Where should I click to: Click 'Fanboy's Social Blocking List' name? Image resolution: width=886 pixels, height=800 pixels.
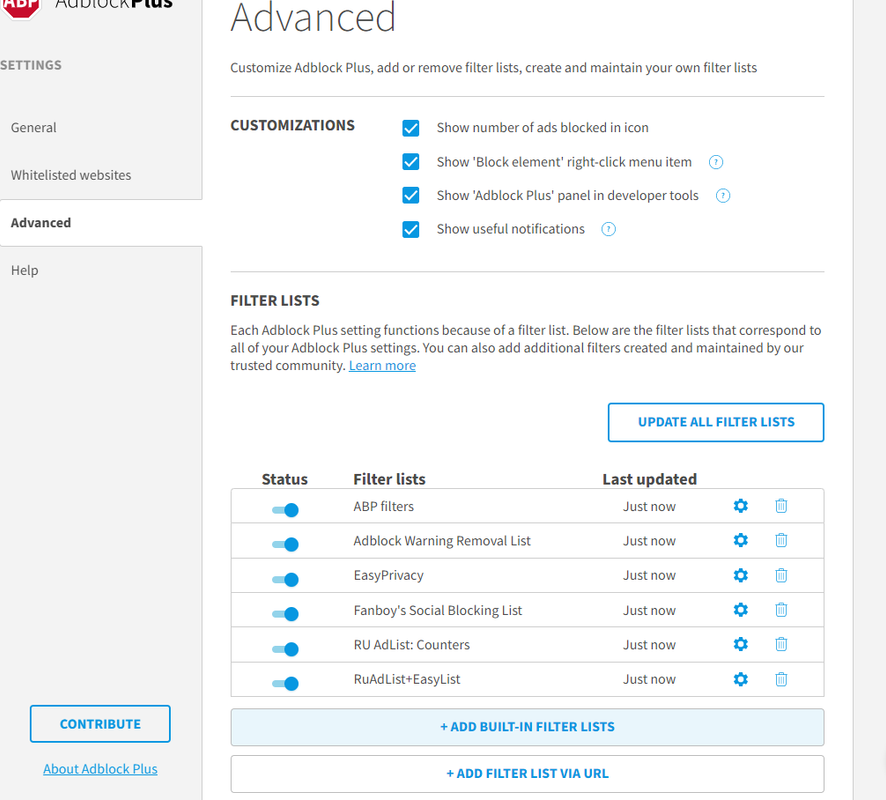[x=437, y=610]
